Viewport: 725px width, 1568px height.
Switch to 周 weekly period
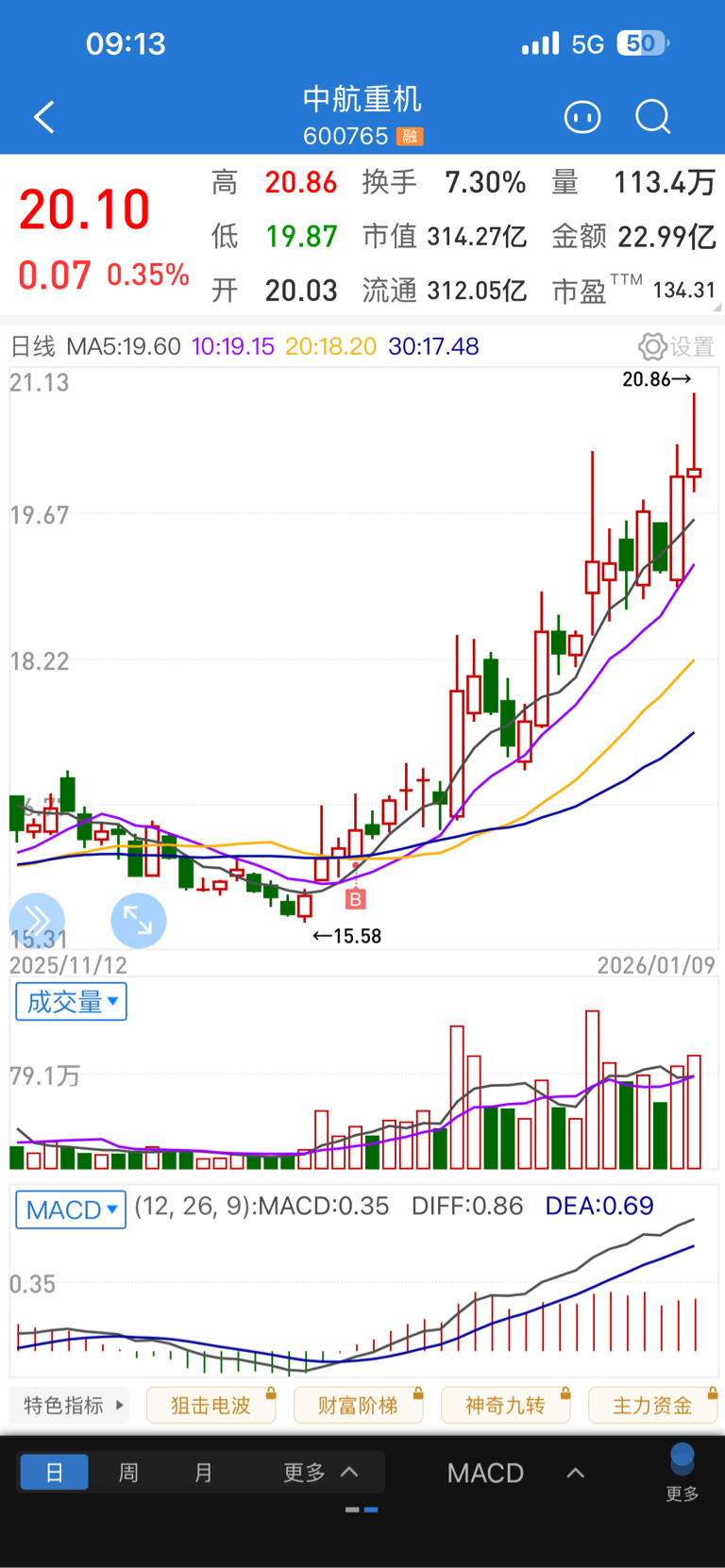click(x=129, y=1472)
